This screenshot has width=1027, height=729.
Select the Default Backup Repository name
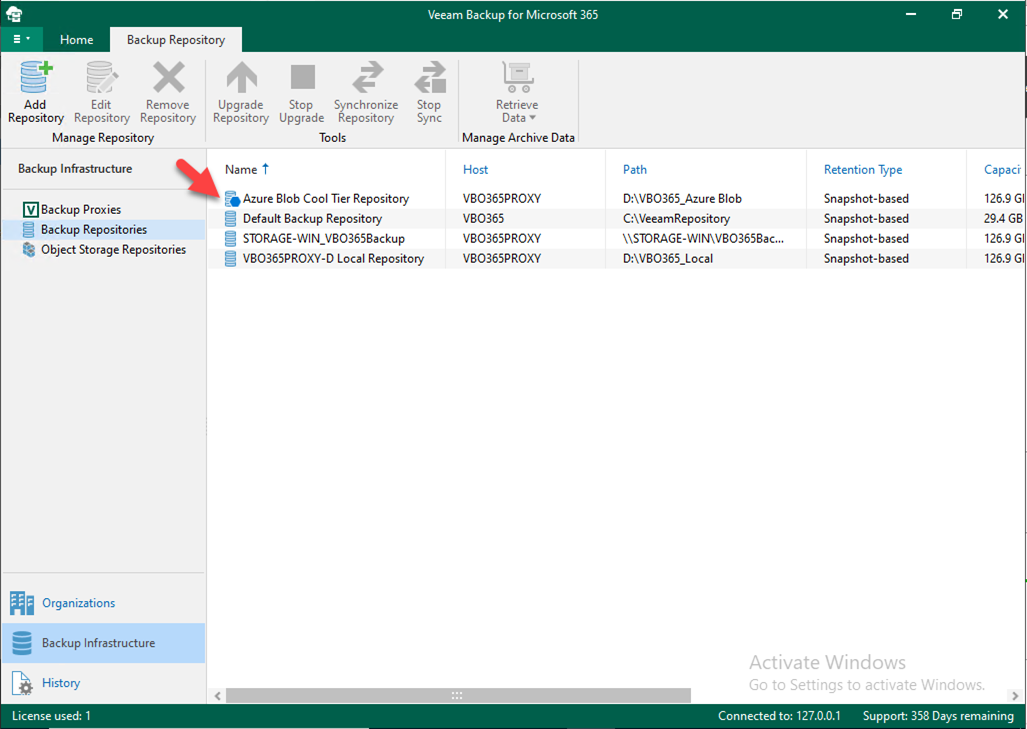(x=312, y=219)
